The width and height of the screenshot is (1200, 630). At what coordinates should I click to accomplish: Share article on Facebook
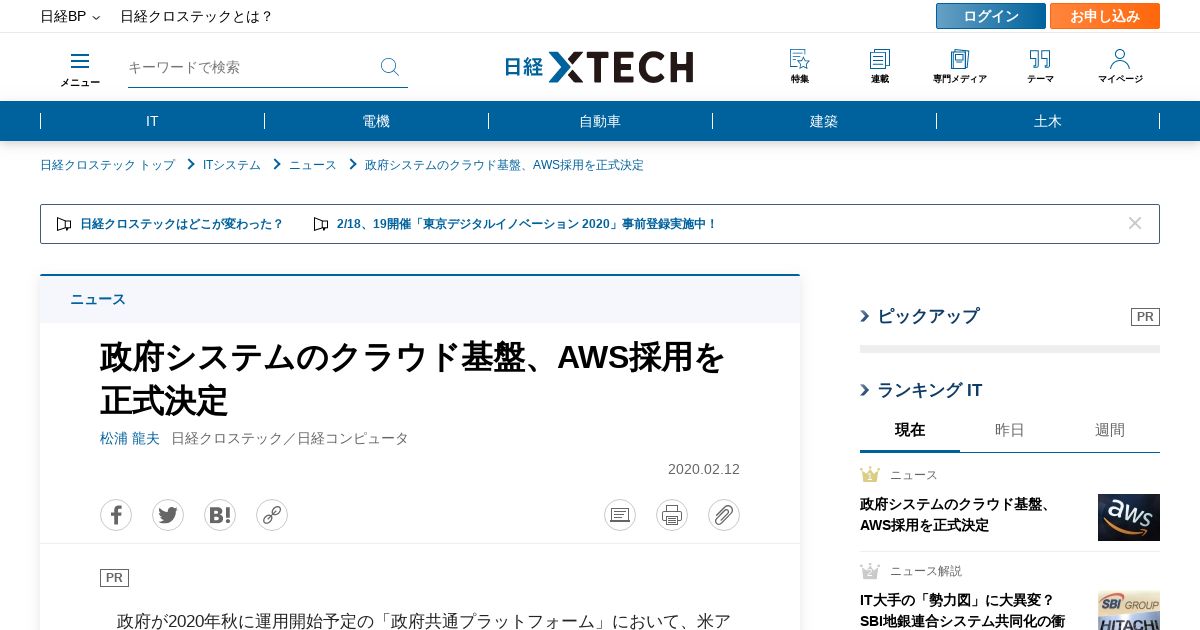(116, 515)
